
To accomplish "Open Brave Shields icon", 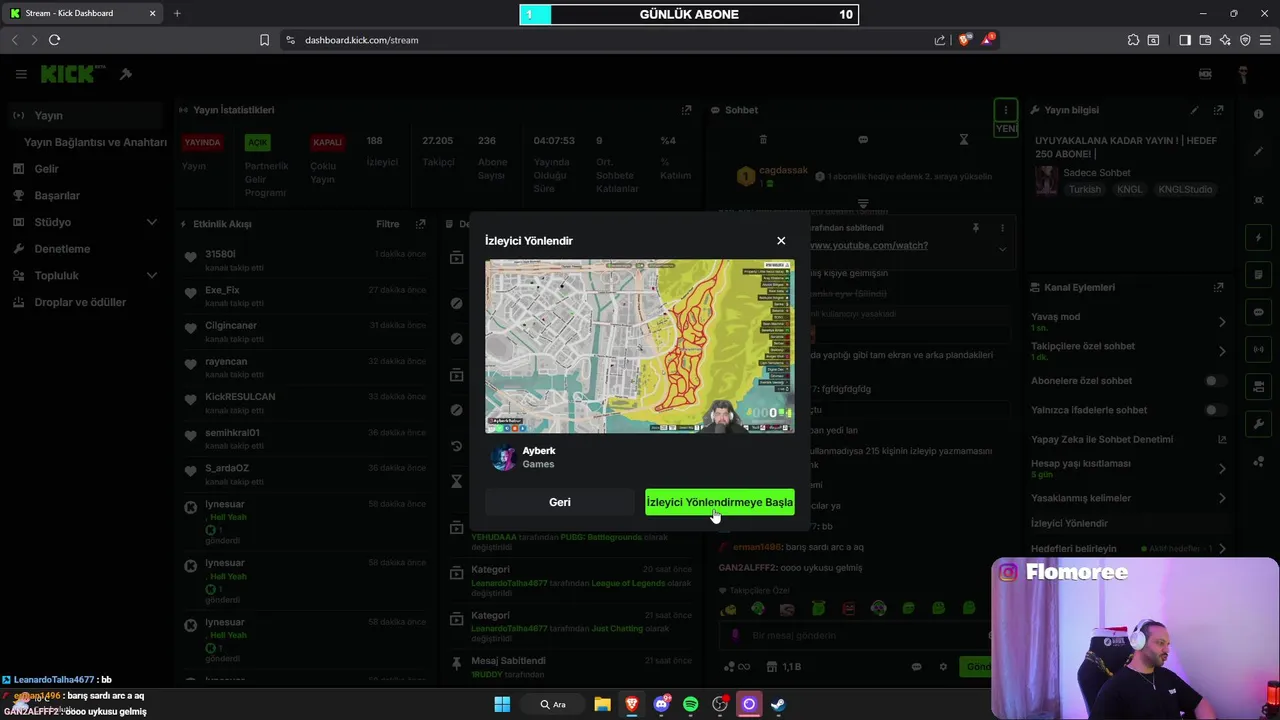I will (x=964, y=40).
